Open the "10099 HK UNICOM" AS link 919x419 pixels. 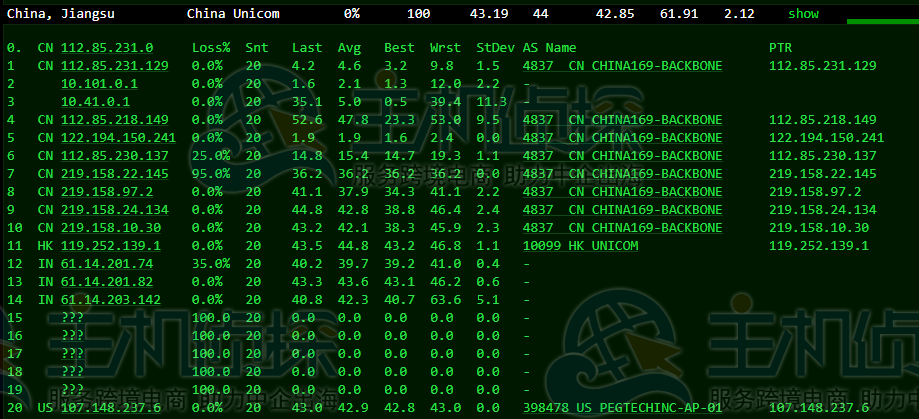(579, 246)
